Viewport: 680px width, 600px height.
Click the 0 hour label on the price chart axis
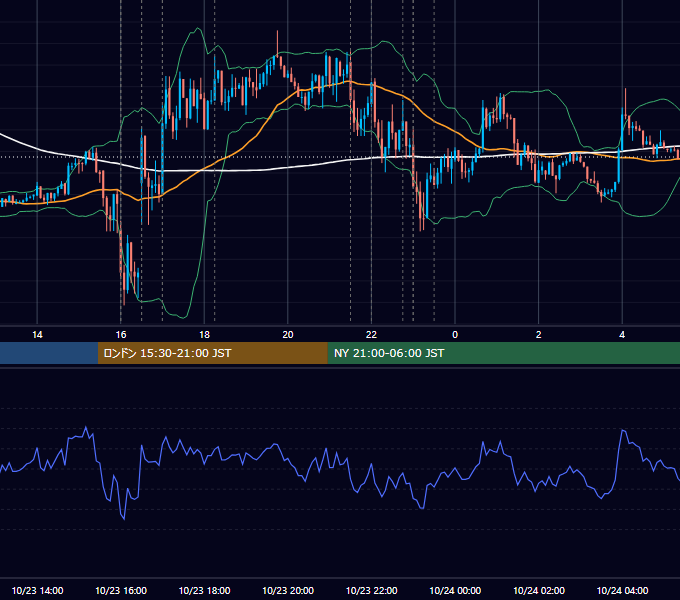[x=455, y=335]
